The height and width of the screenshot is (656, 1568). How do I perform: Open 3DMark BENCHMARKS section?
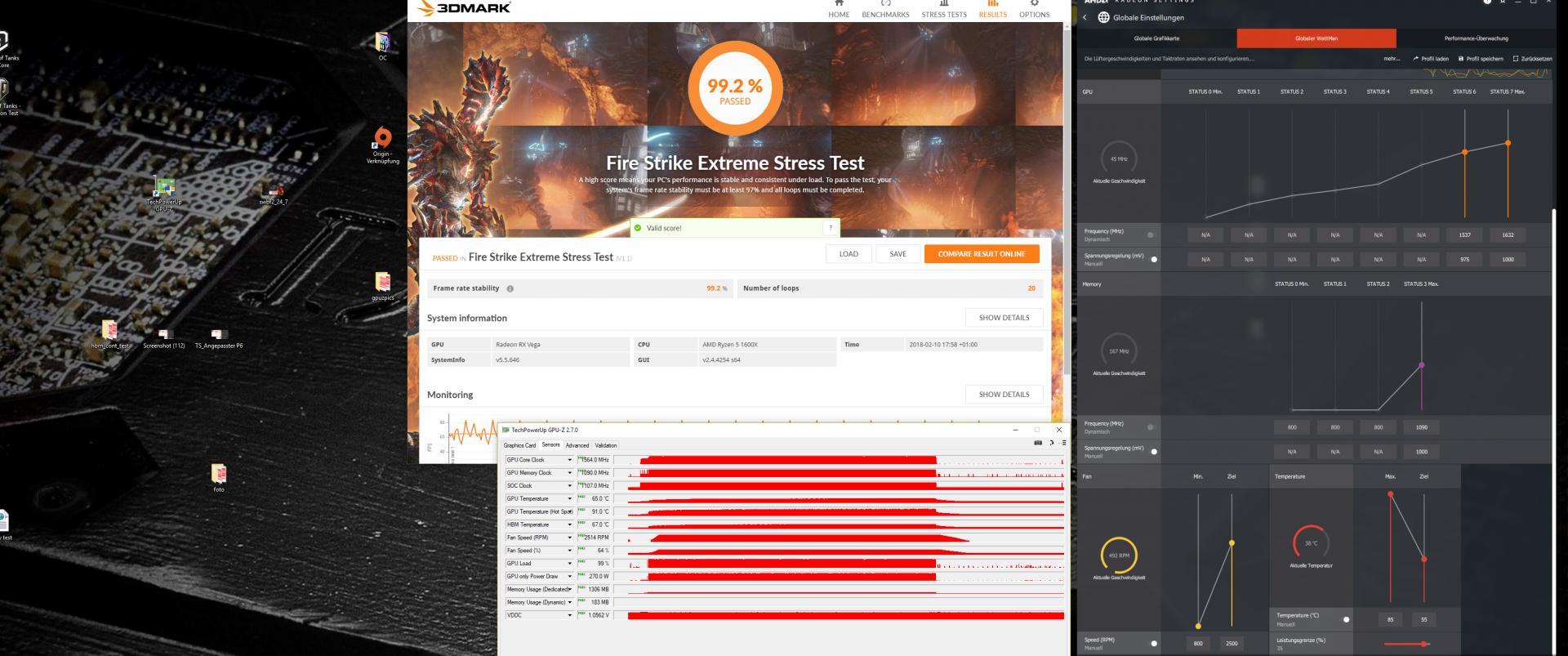[885, 10]
